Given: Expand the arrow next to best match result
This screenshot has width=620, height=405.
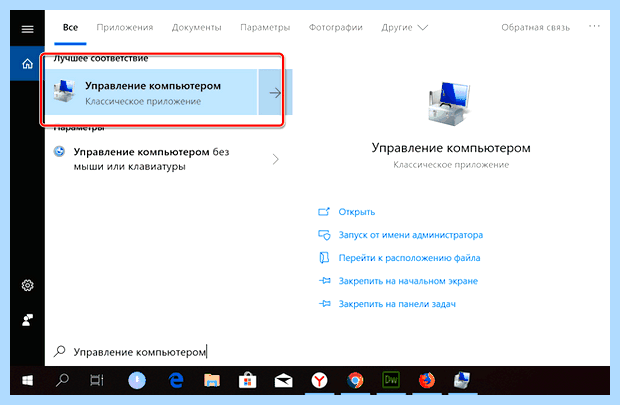Looking at the screenshot, I should [x=275, y=93].
